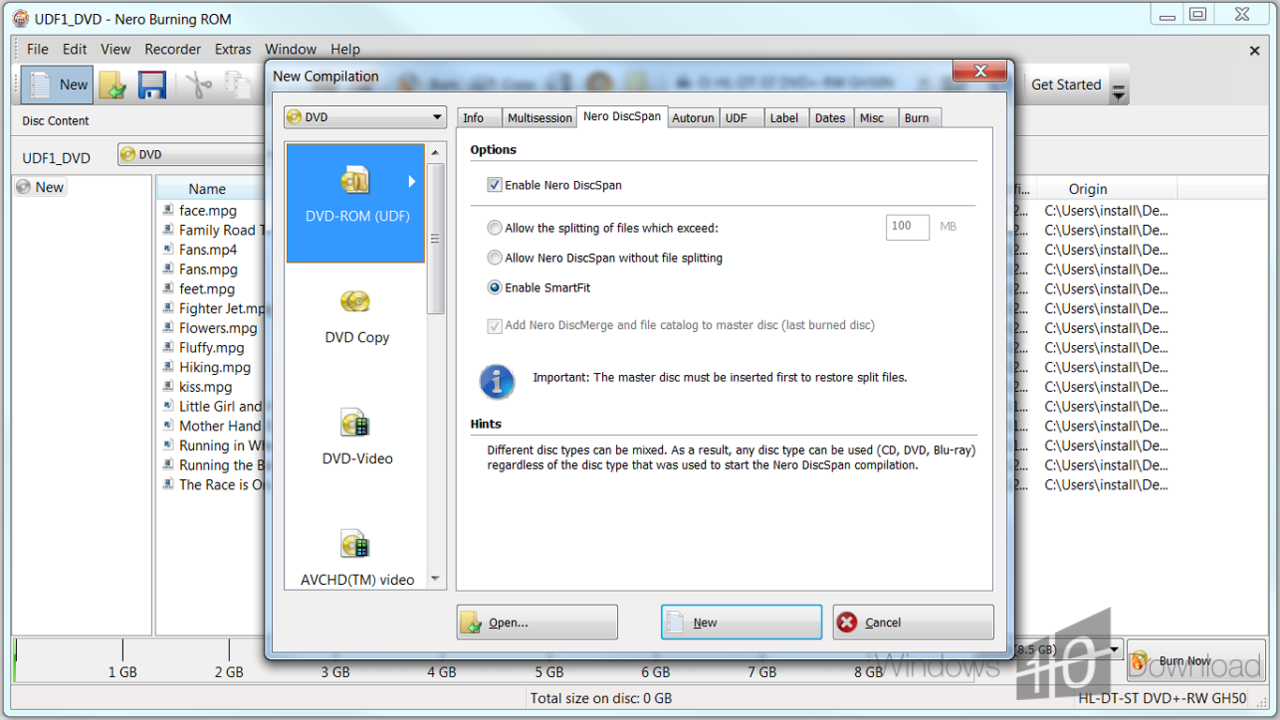
Task: Select the Hiking.mpg file row
Action: (215, 367)
